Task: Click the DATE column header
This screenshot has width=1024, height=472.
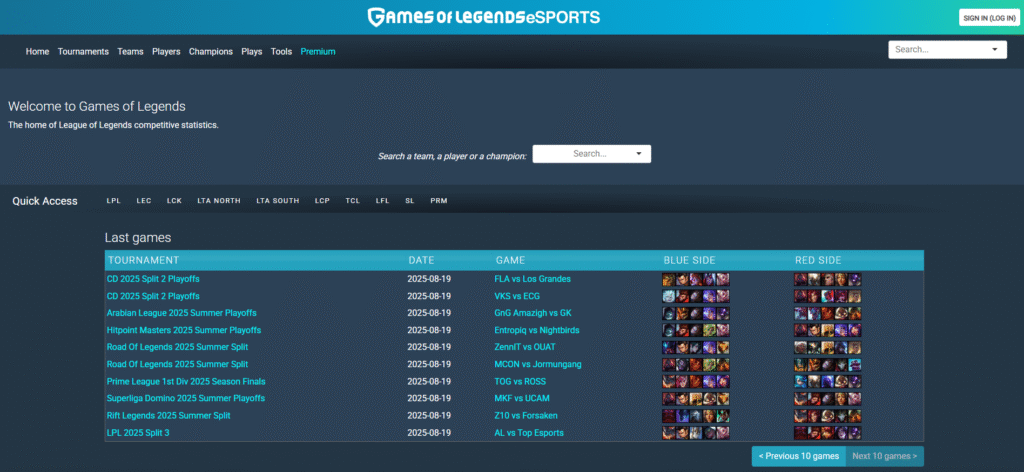Action: point(421,260)
